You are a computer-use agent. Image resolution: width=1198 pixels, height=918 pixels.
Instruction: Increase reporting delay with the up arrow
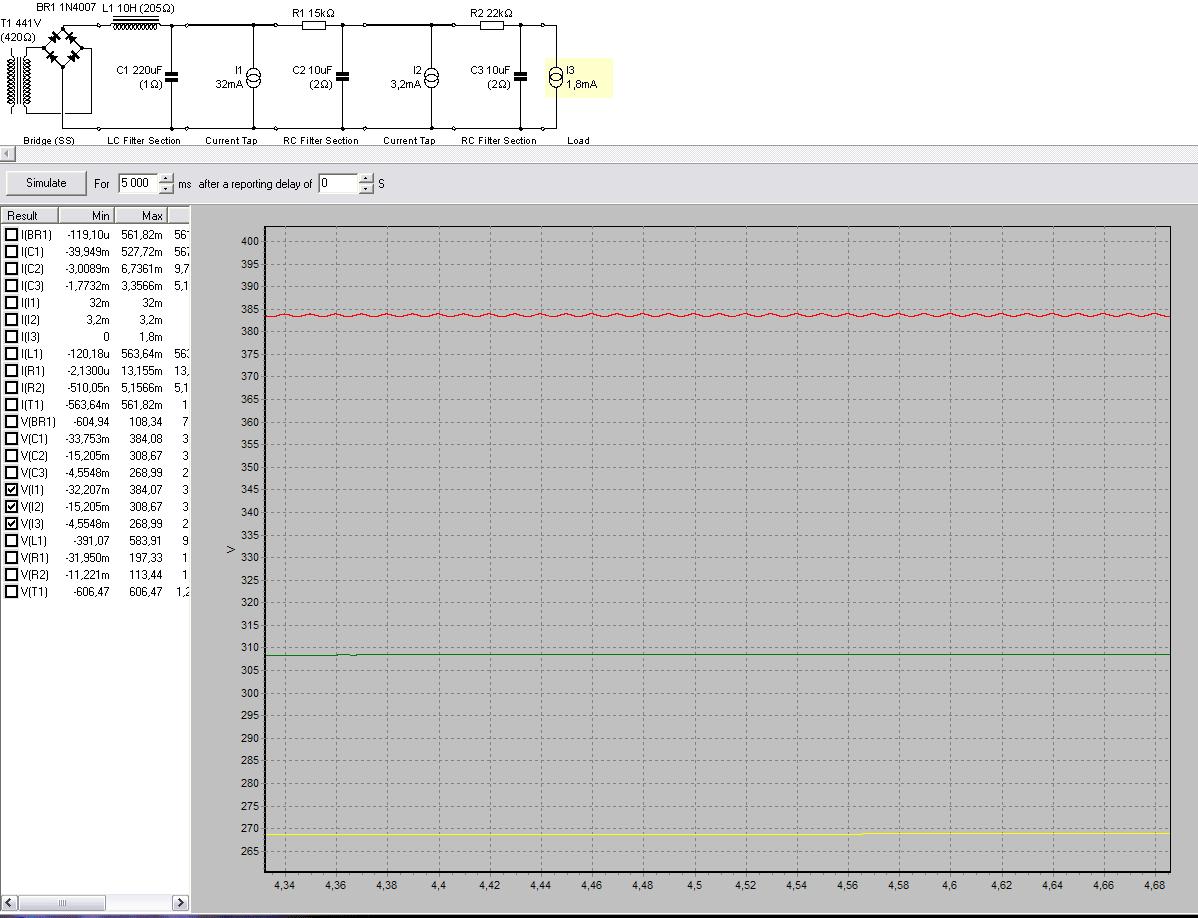(366, 179)
